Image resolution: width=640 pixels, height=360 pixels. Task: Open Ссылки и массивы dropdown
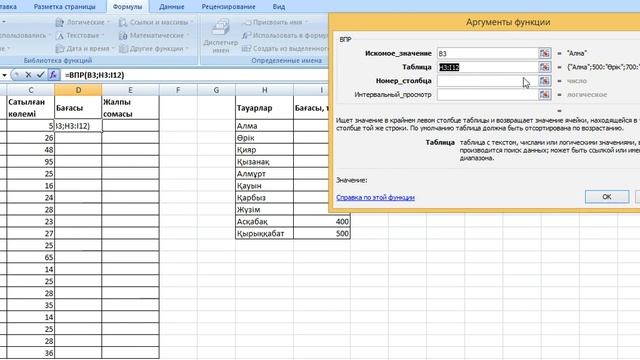[x=156, y=22]
